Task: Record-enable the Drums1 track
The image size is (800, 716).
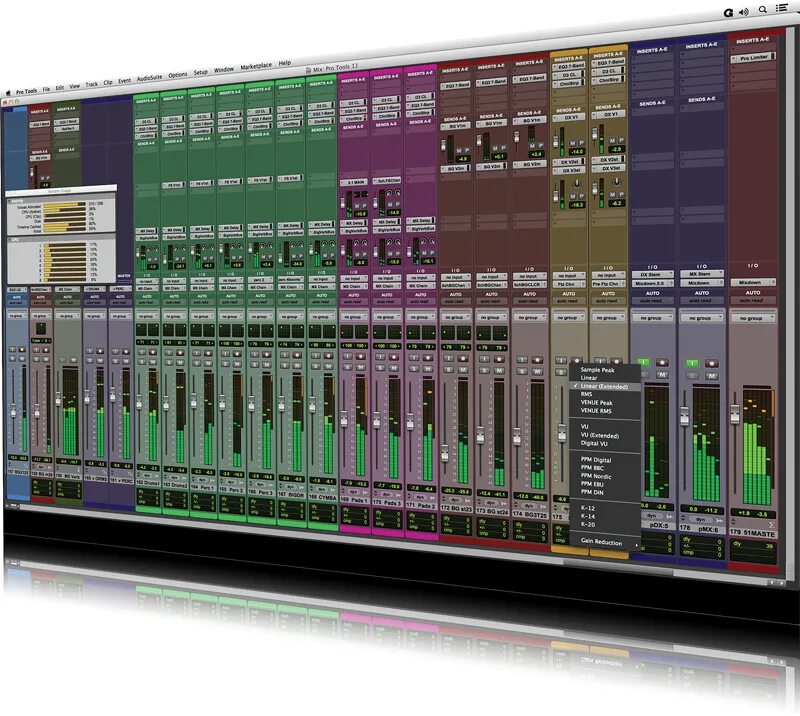Action: pos(152,352)
